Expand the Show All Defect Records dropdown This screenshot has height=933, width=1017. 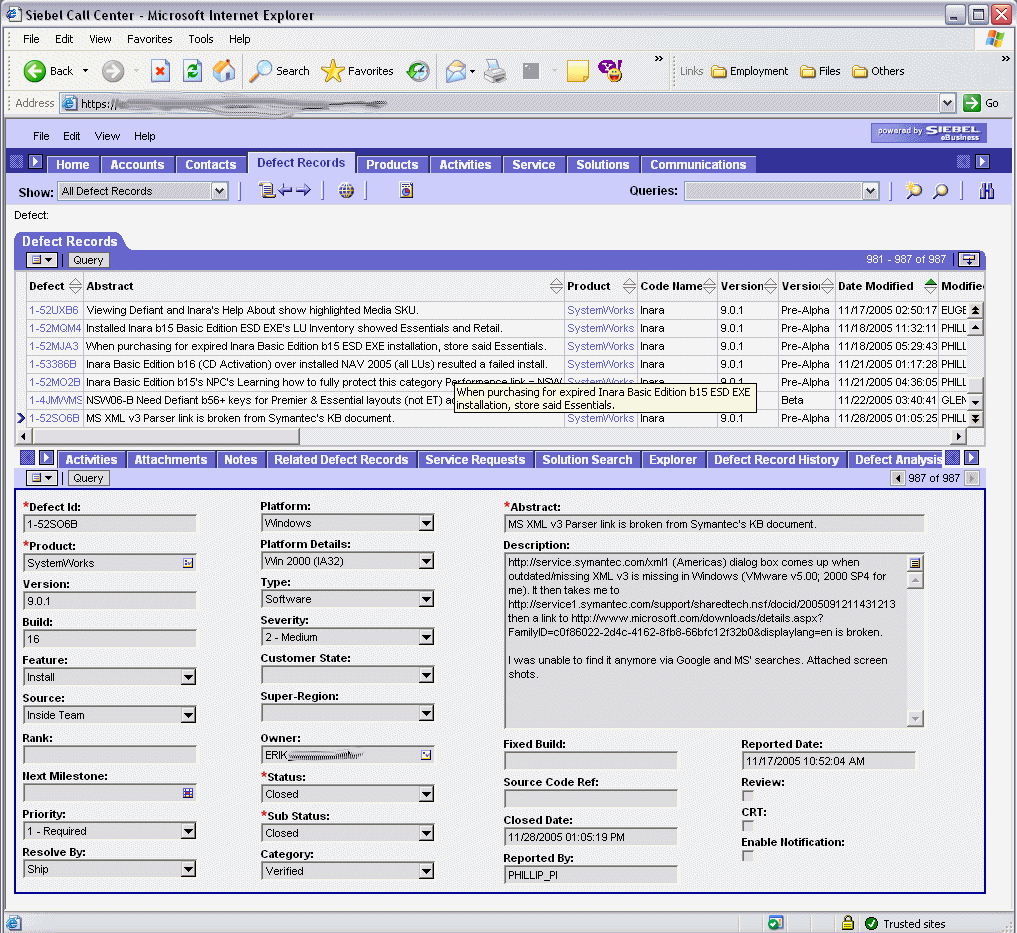(220, 191)
